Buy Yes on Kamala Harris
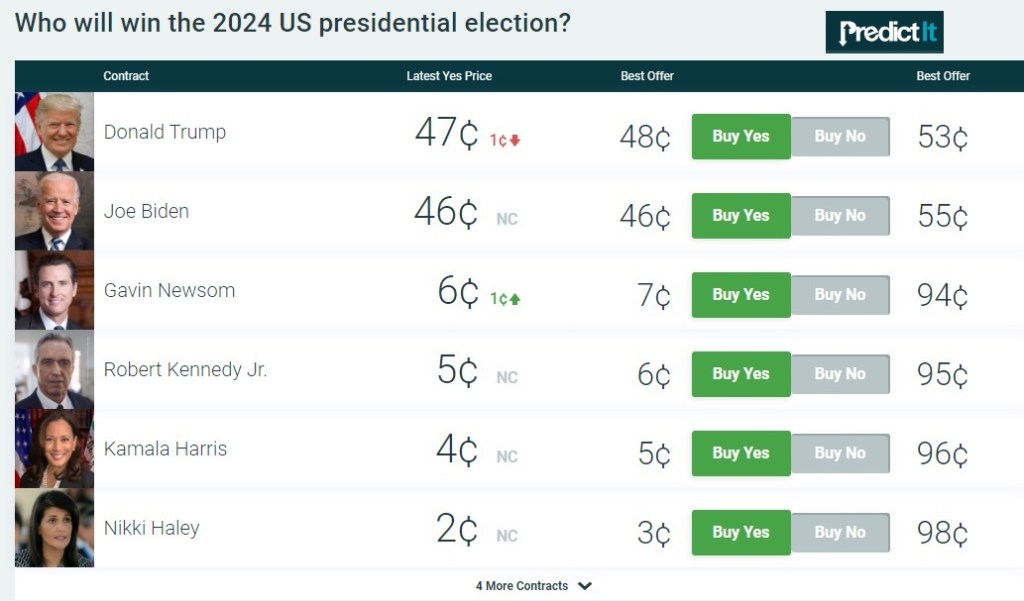Image resolution: width=1024 pixels, height=601 pixels. click(x=741, y=453)
